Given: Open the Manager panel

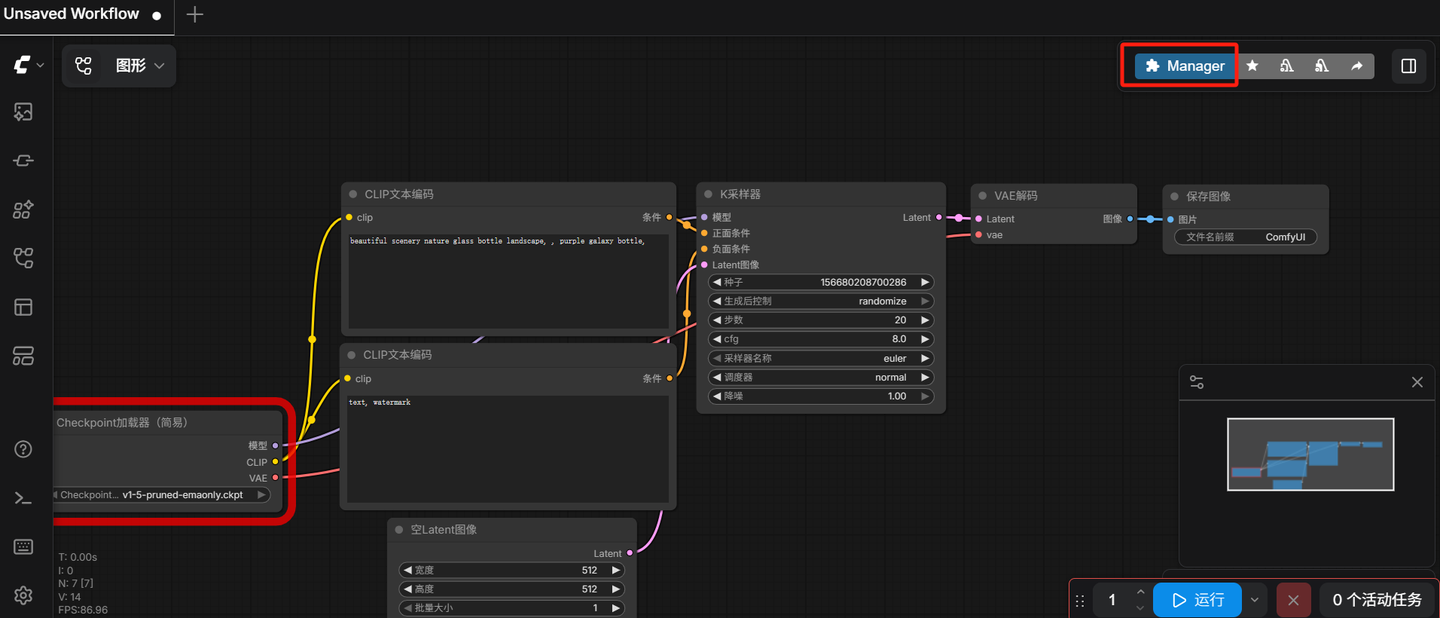Looking at the screenshot, I should [x=1185, y=66].
